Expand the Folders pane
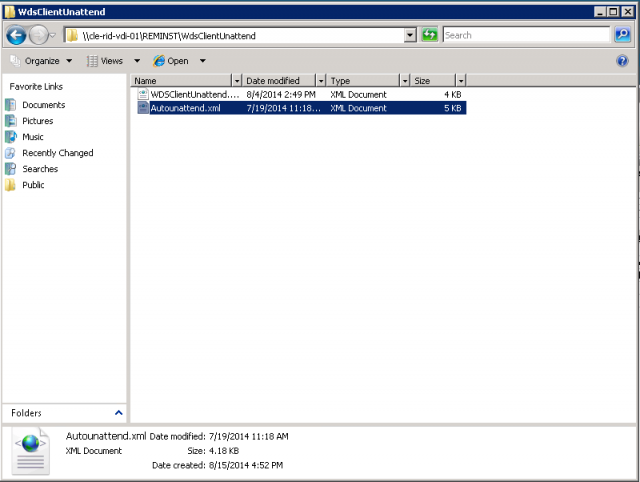 (118, 412)
